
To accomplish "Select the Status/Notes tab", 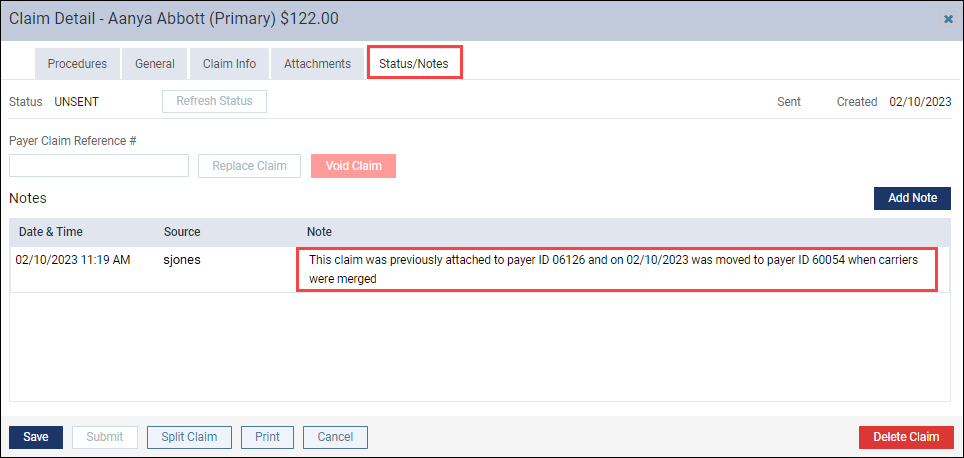I will coord(414,63).
